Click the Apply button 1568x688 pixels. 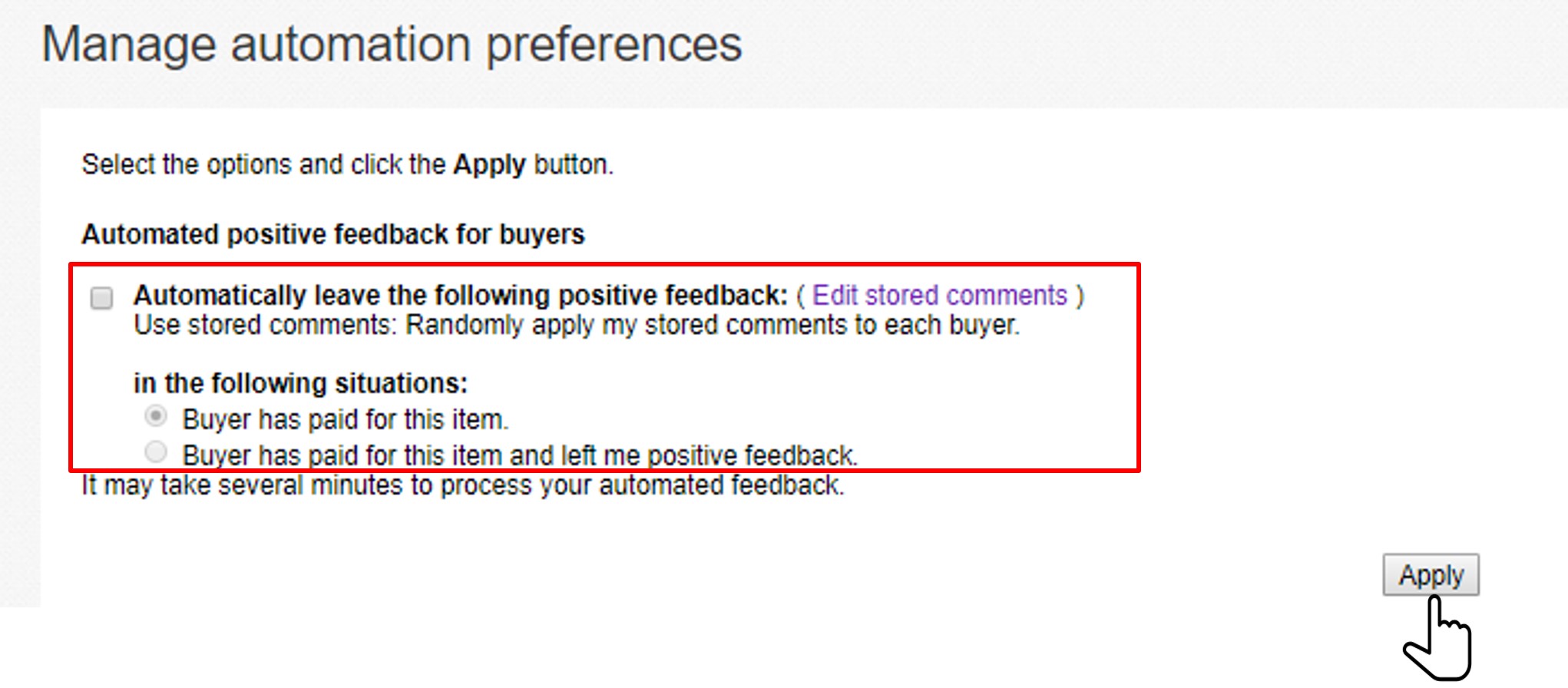coord(1431,574)
